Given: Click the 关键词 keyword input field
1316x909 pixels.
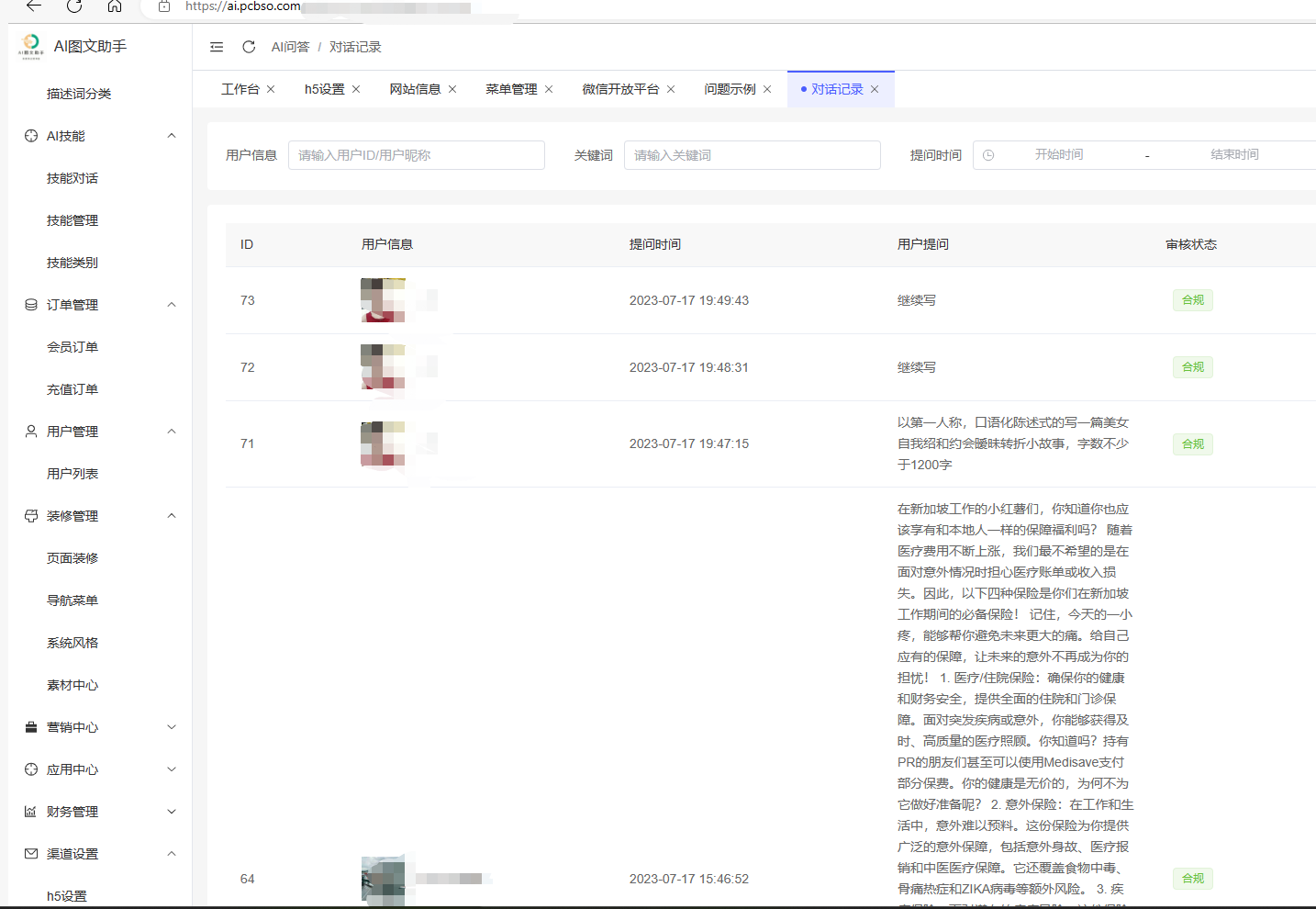Looking at the screenshot, I should [x=752, y=155].
